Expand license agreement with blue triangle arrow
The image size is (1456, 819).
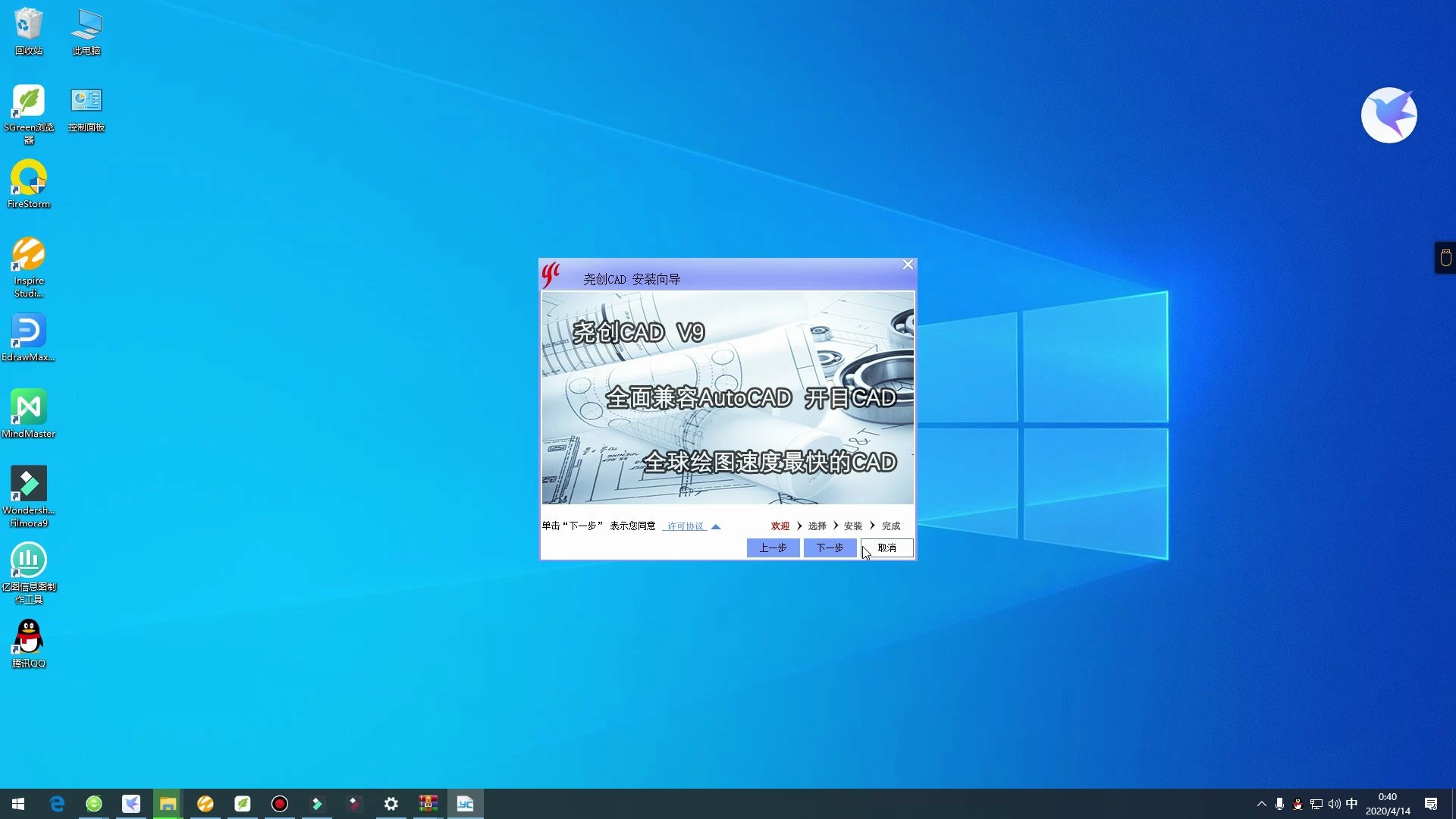point(716,526)
